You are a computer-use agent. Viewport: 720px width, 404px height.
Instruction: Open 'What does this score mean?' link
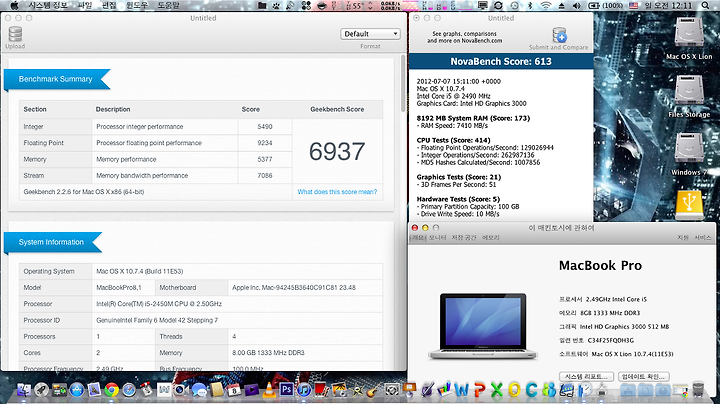click(x=337, y=192)
